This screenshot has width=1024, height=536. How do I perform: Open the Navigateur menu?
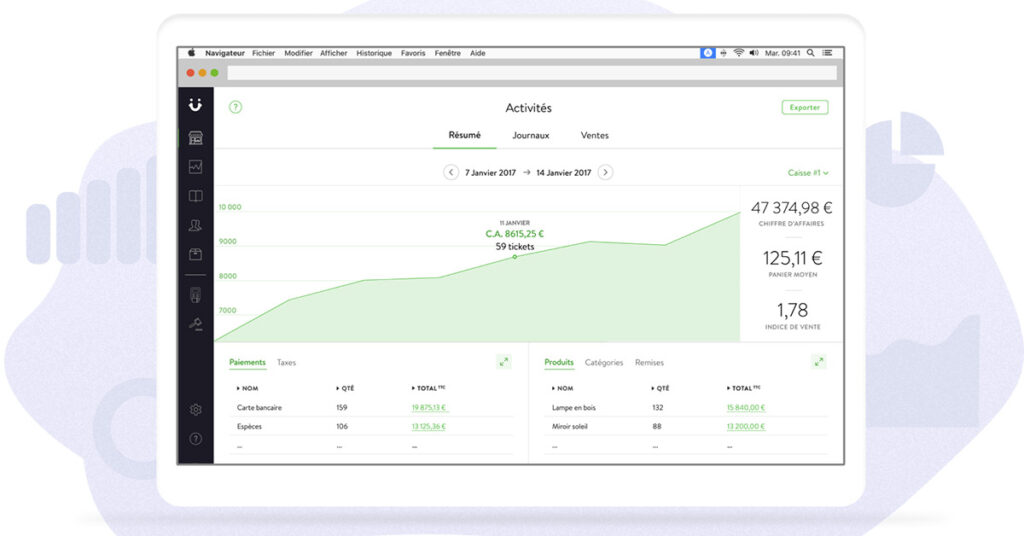click(225, 53)
